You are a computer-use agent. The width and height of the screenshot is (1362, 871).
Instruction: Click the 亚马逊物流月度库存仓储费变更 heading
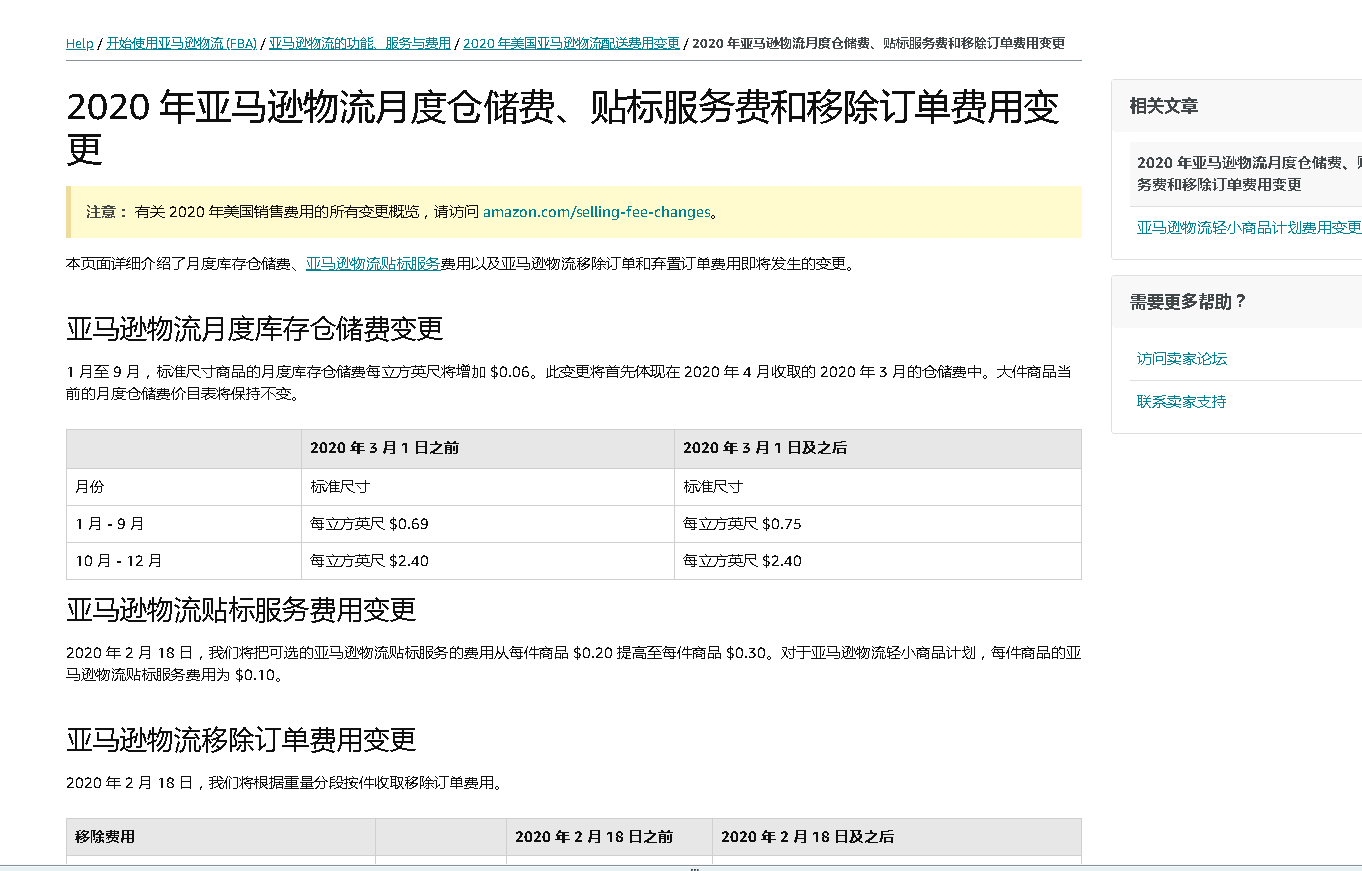click(x=255, y=328)
